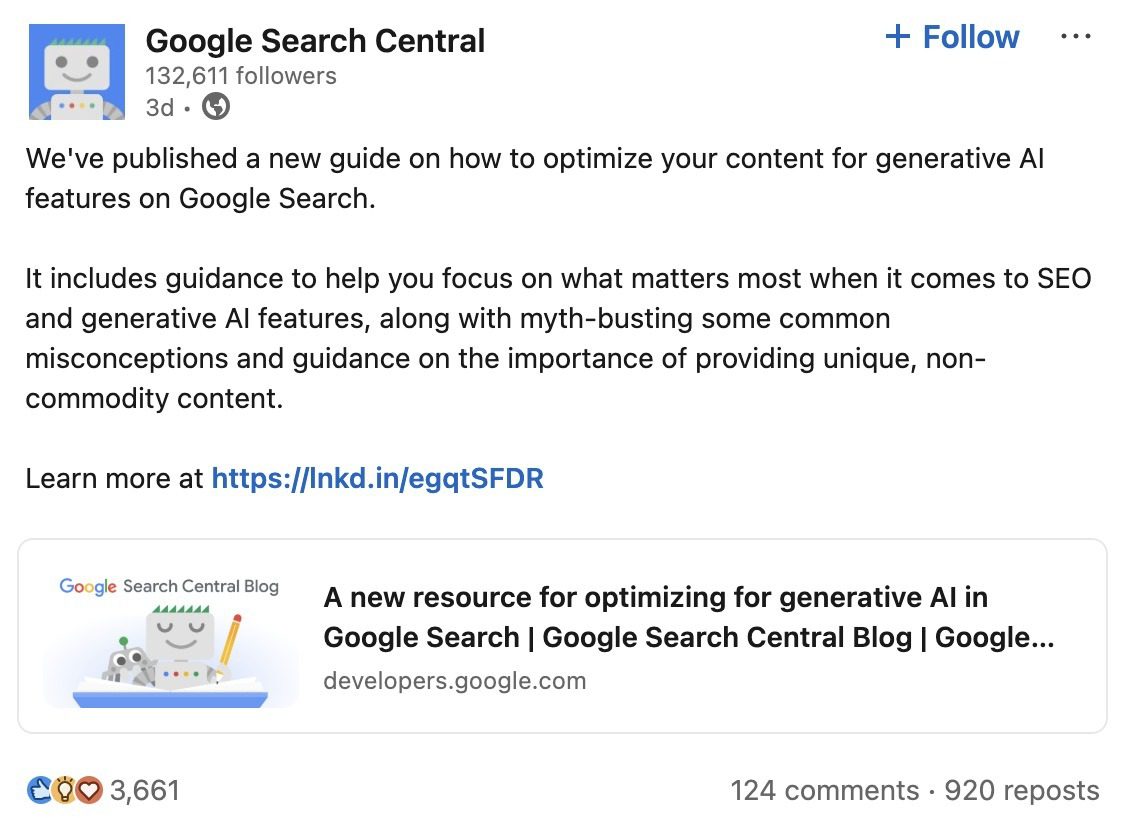The width and height of the screenshot is (1124, 818).
Task: Click the lightbulb insightful reaction icon
Action: point(65,790)
